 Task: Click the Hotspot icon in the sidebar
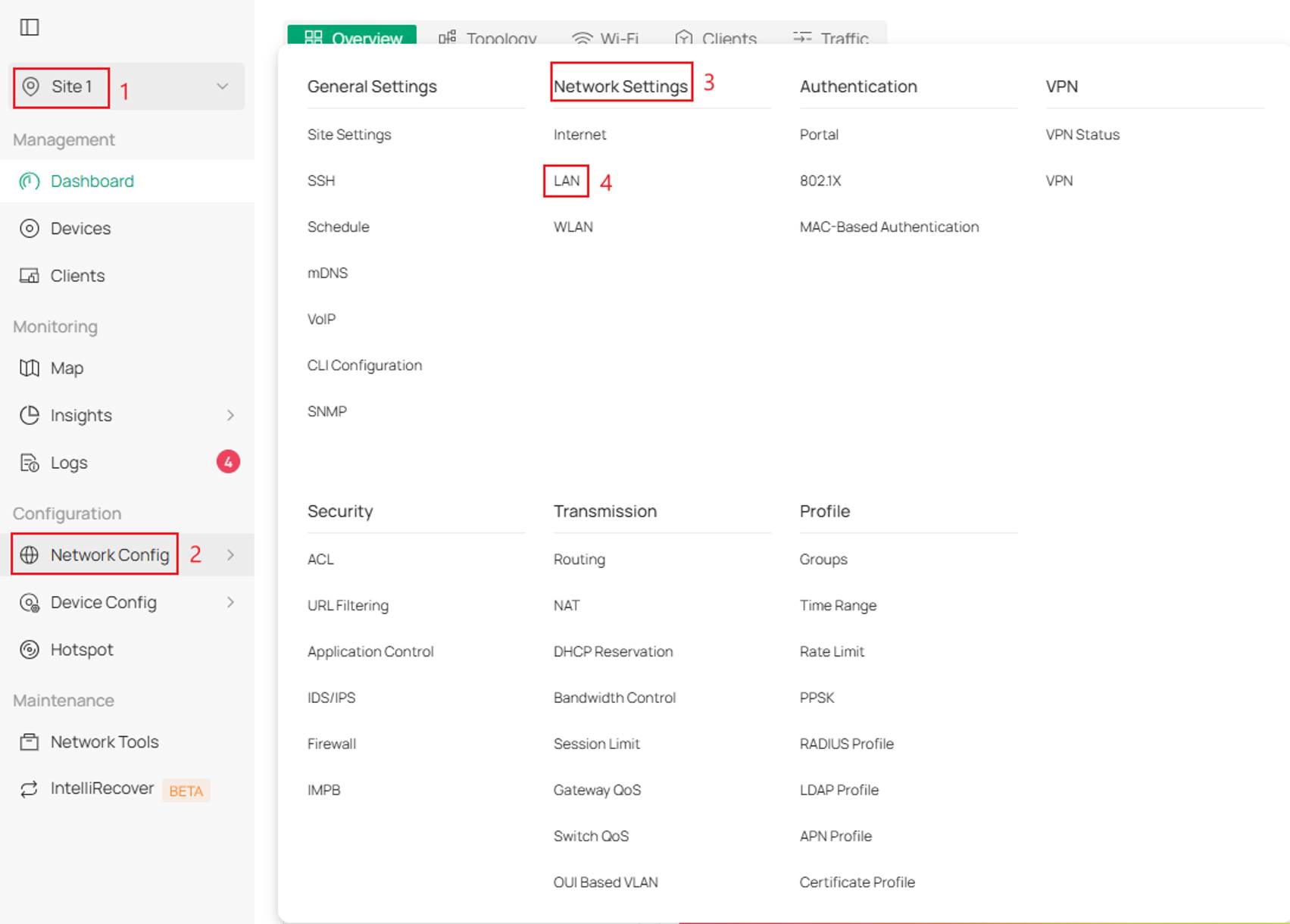(30, 650)
